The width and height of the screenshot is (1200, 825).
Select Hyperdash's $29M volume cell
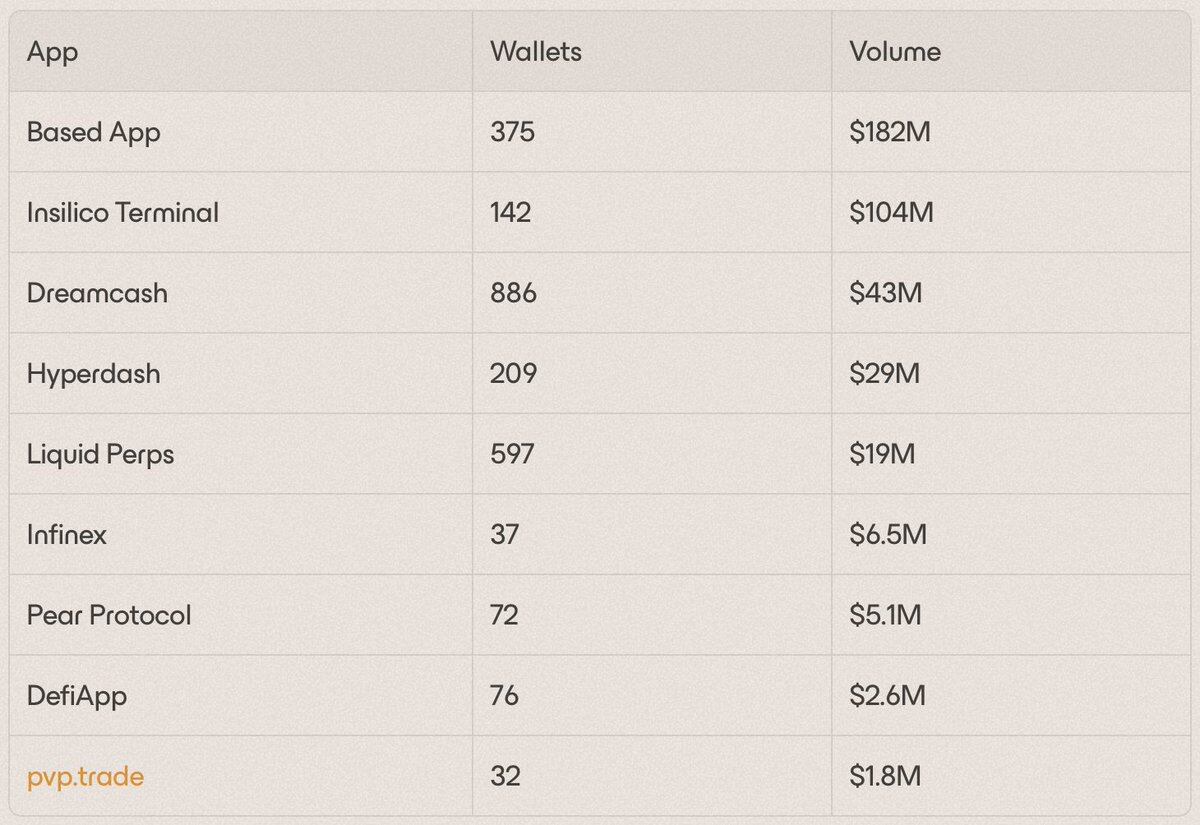[884, 374]
